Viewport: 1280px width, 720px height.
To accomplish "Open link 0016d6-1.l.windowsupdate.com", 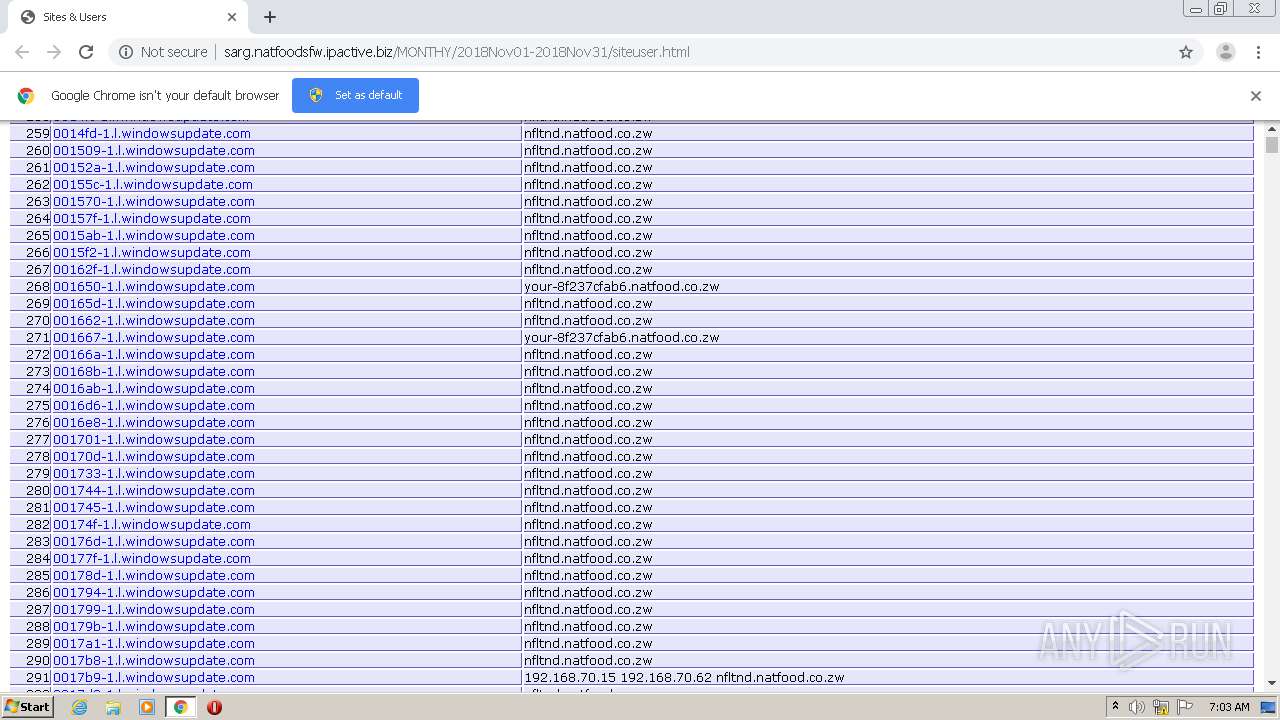I will click(x=154, y=405).
